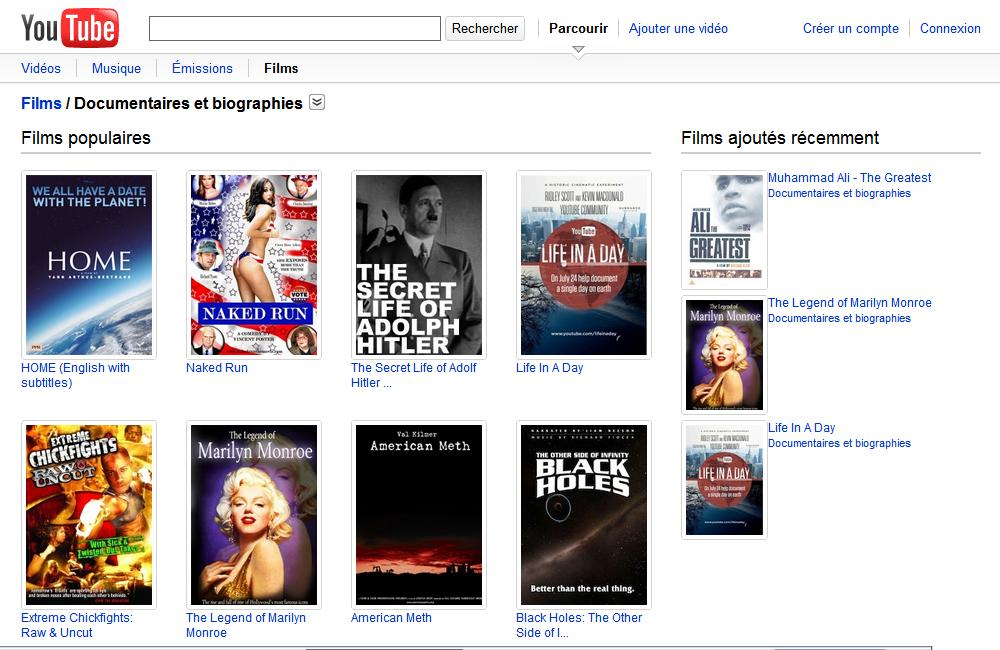Click Créer un compte link
Image resolution: width=1000 pixels, height=650 pixels.
[x=850, y=29]
